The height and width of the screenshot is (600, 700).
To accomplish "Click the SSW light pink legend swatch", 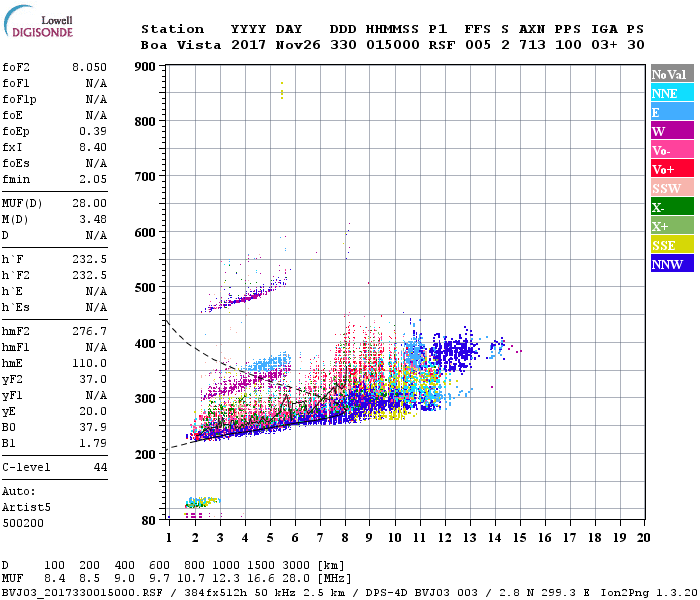I will pyautogui.click(x=672, y=188).
